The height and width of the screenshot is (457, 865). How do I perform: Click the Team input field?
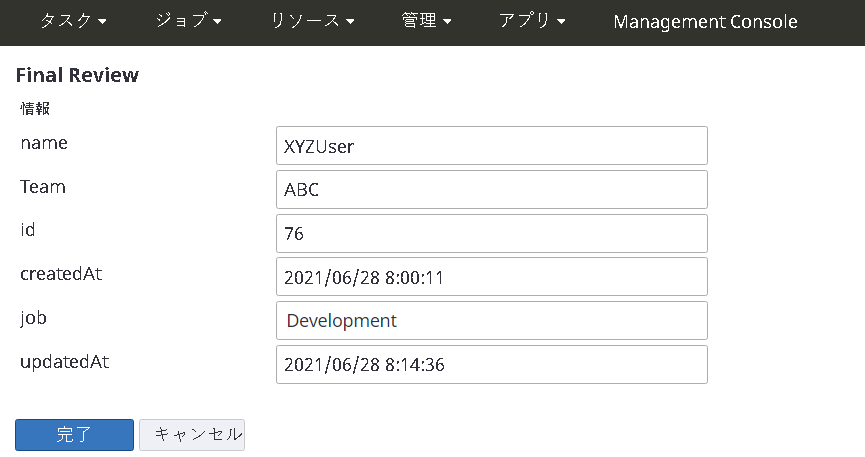click(x=491, y=190)
